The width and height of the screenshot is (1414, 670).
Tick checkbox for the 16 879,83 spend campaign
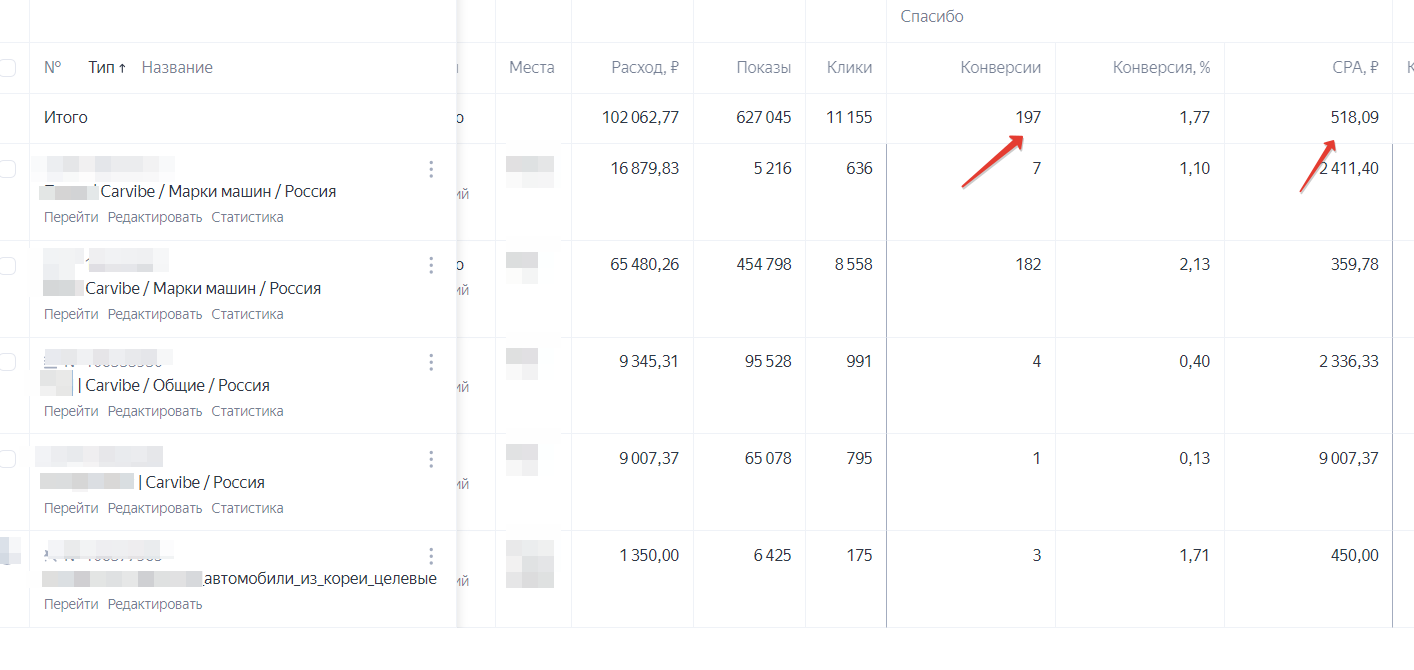[x=7, y=169]
